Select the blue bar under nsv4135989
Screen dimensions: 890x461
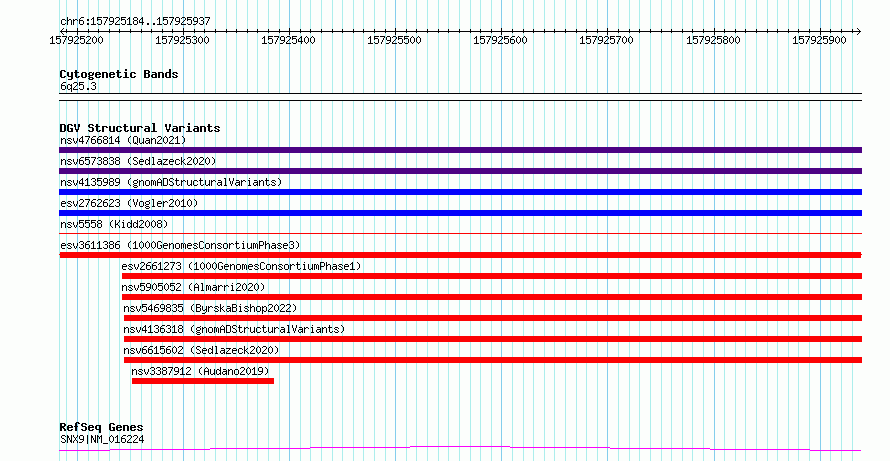pos(460,192)
